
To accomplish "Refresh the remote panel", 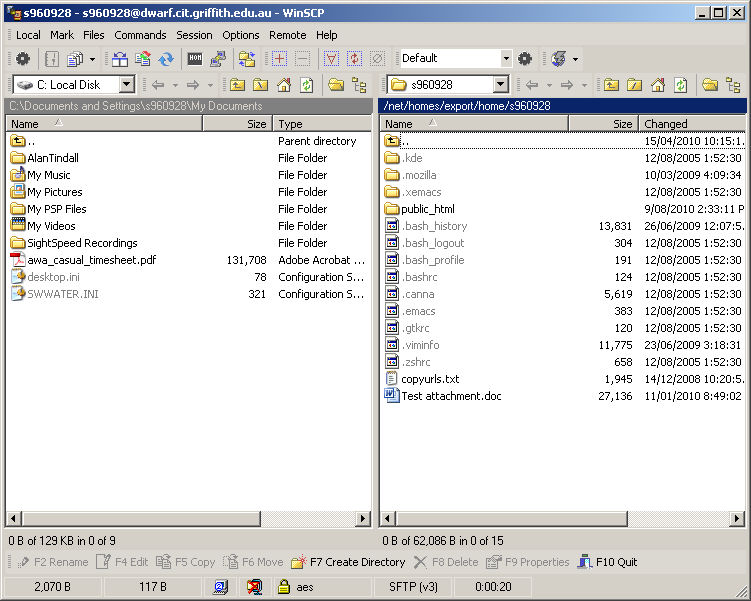I will point(681,85).
